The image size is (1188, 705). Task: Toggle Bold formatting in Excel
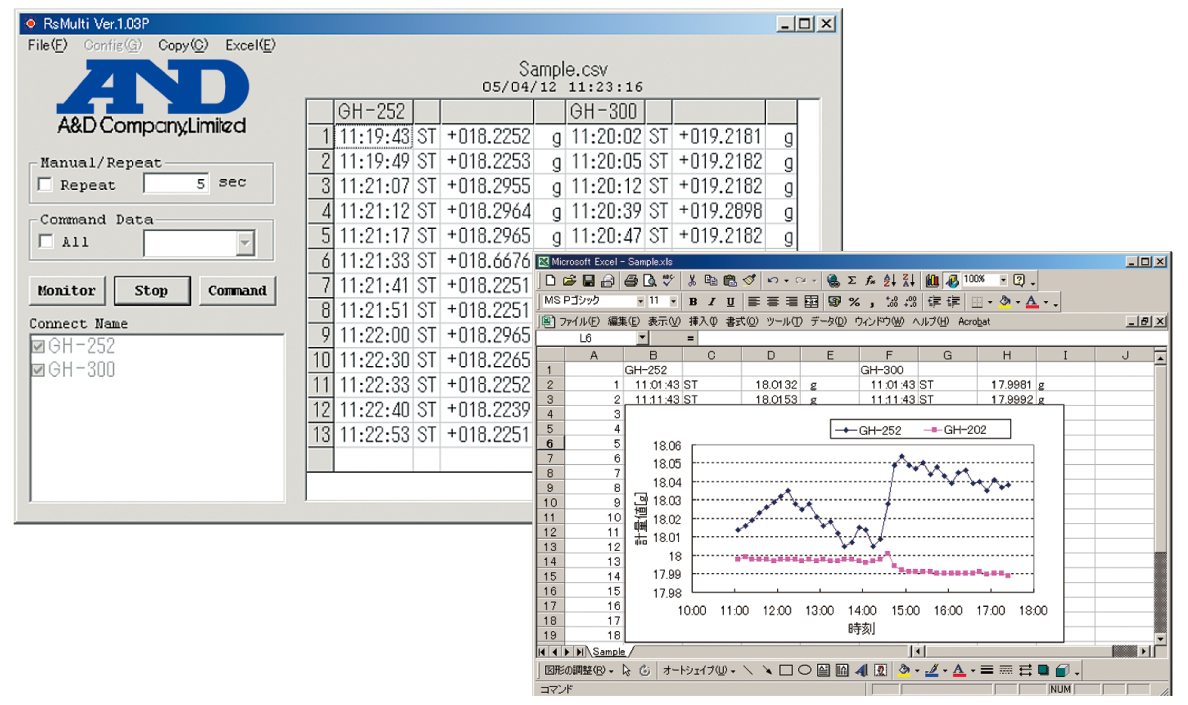[x=692, y=301]
